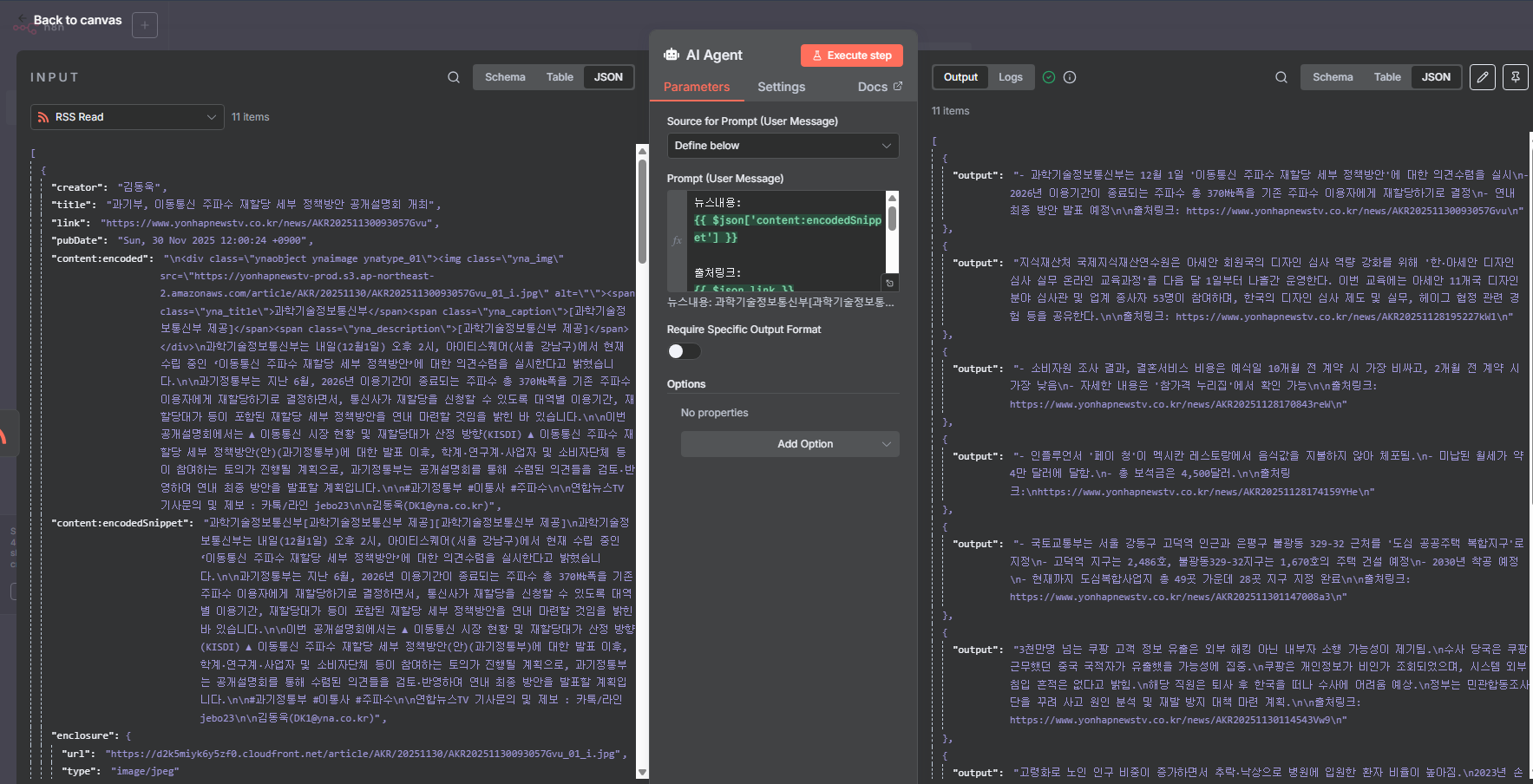The image size is (1533, 784).
Task: Click the "11 items" count in the output panel
Action: pos(950,111)
